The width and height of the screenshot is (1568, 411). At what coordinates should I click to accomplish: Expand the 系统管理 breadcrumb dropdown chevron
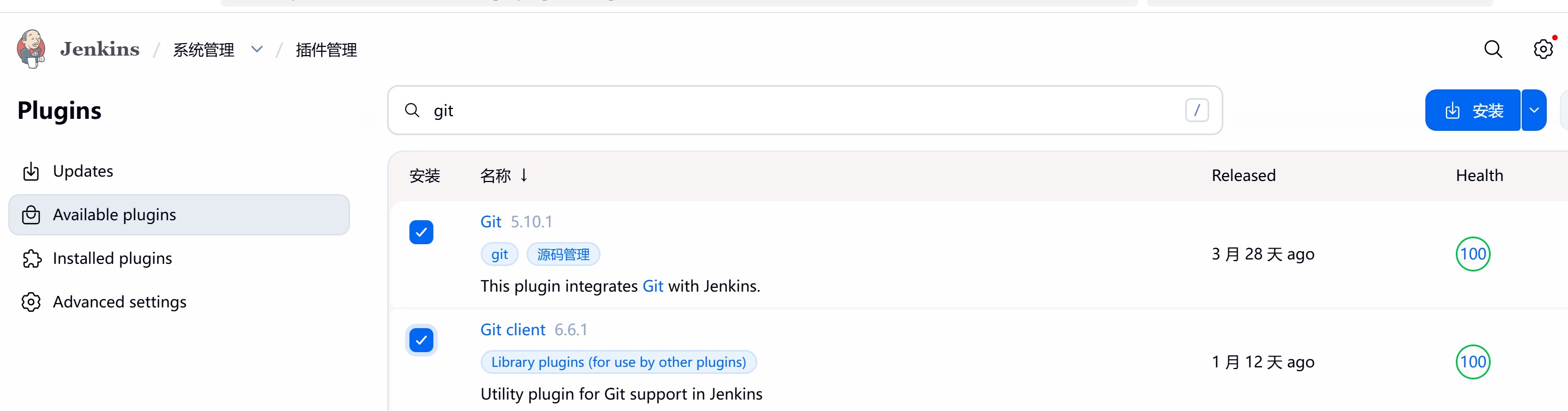[257, 50]
